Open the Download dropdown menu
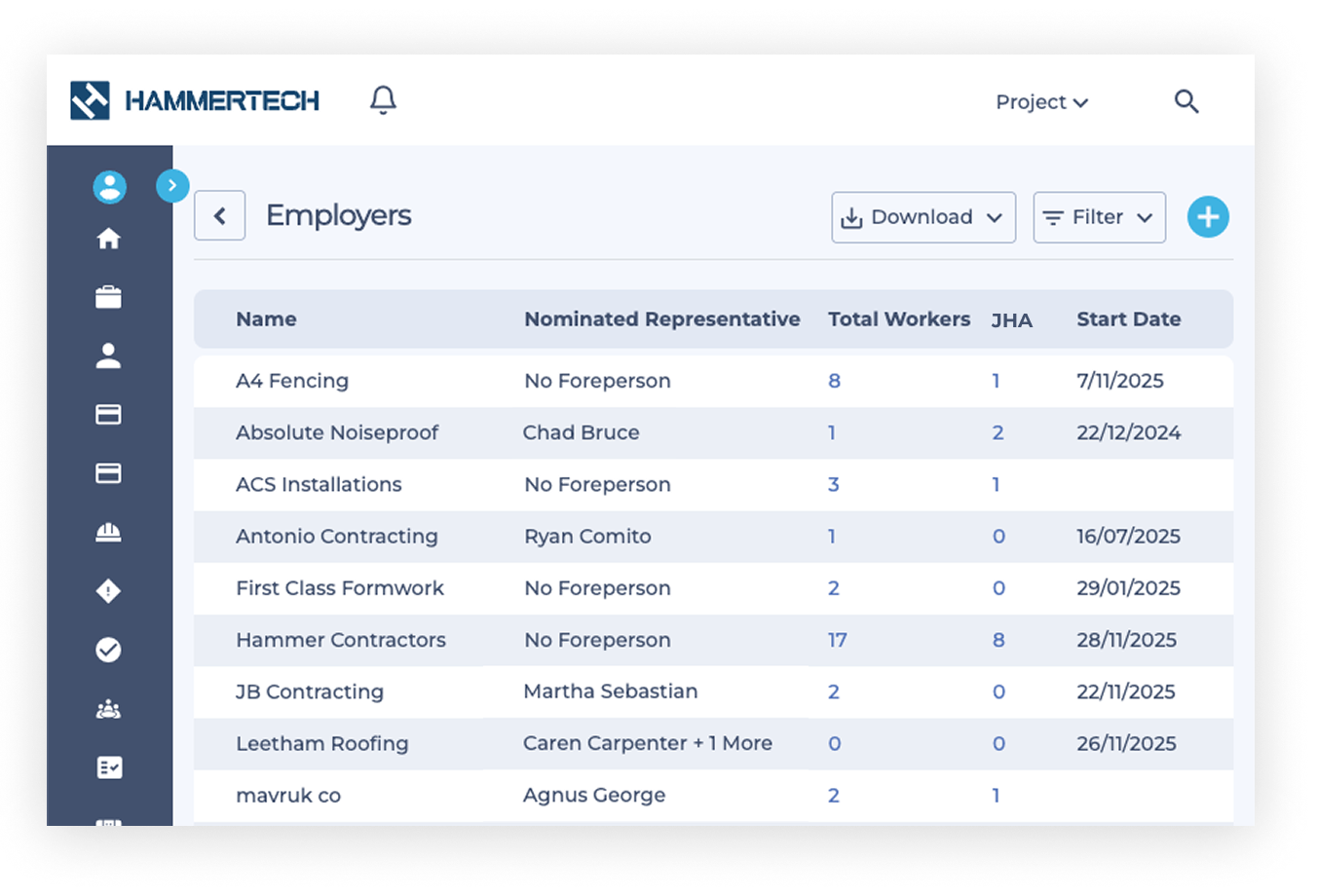This screenshot has width=1317, height=896. 922,217
